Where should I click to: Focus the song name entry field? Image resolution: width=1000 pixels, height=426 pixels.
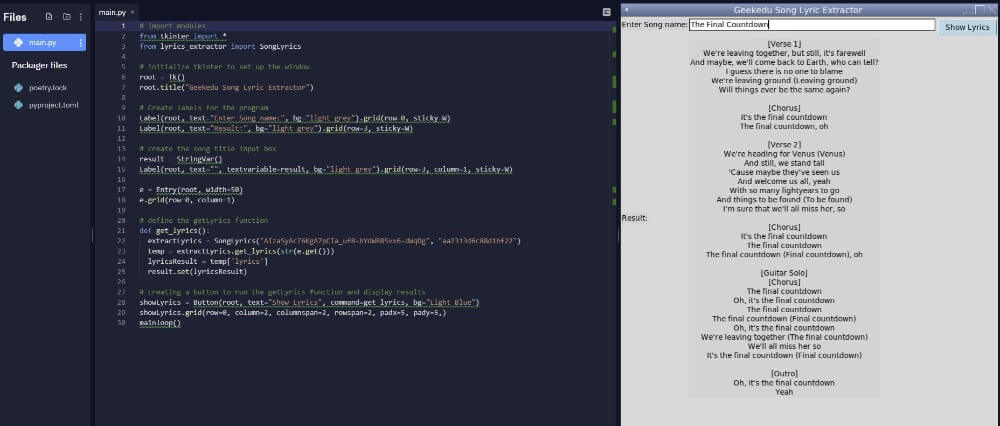[x=812, y=25]
